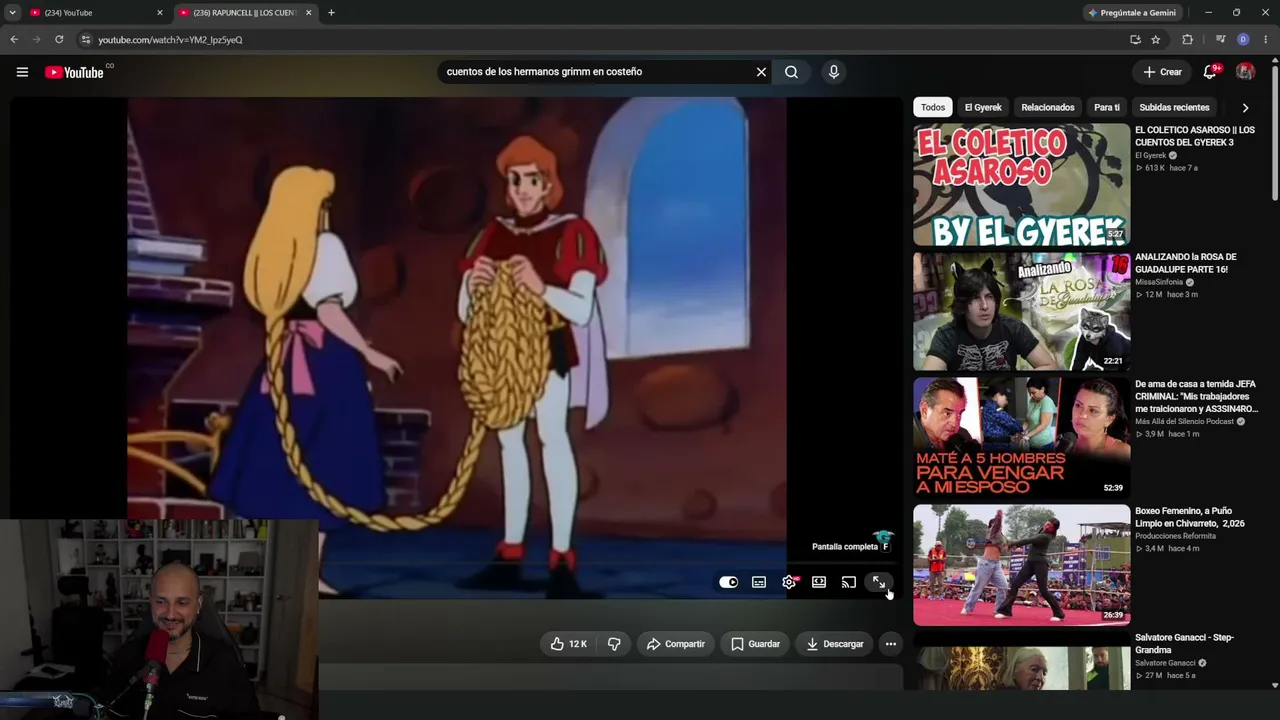Open subtitles control in the player
This screenshot has height=720, width=1280.
click(x=759, y=582)
